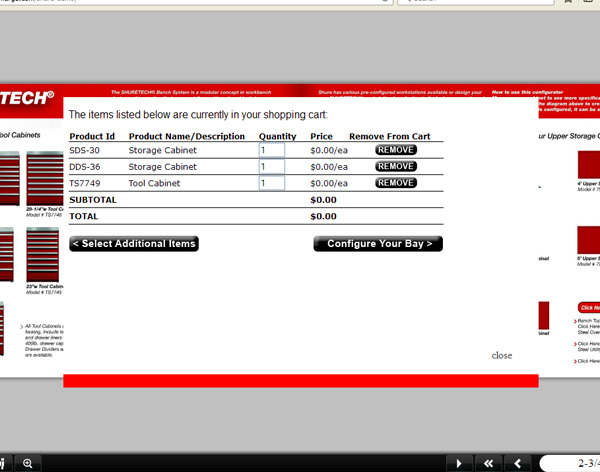Click Select Additional Items button
Image resolution: width=600 pixels, height=472 pixels.
(x=134, y=244)
